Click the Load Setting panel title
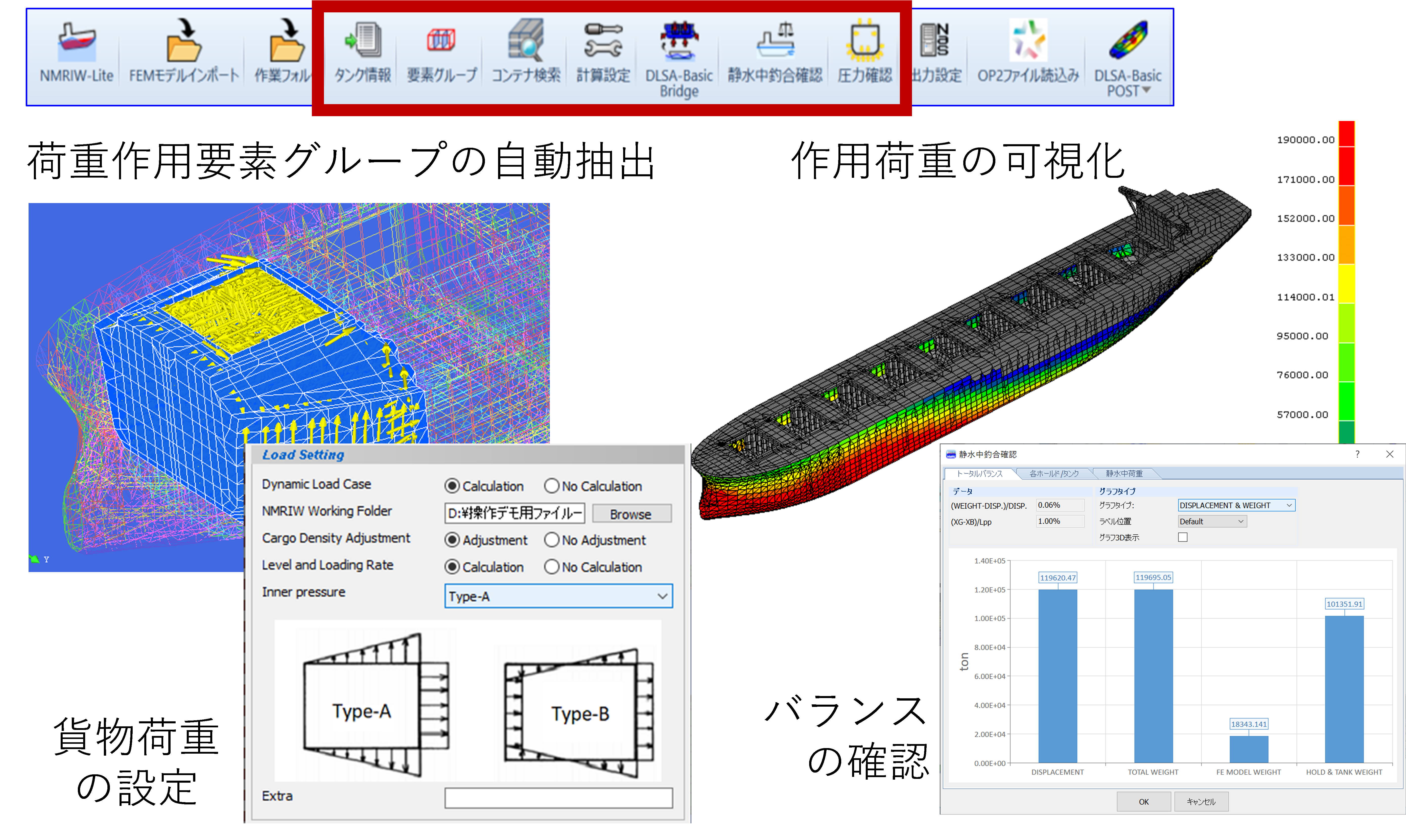Image resolution: width=1406 pixels, height=840 pixels. pos(303,455)
